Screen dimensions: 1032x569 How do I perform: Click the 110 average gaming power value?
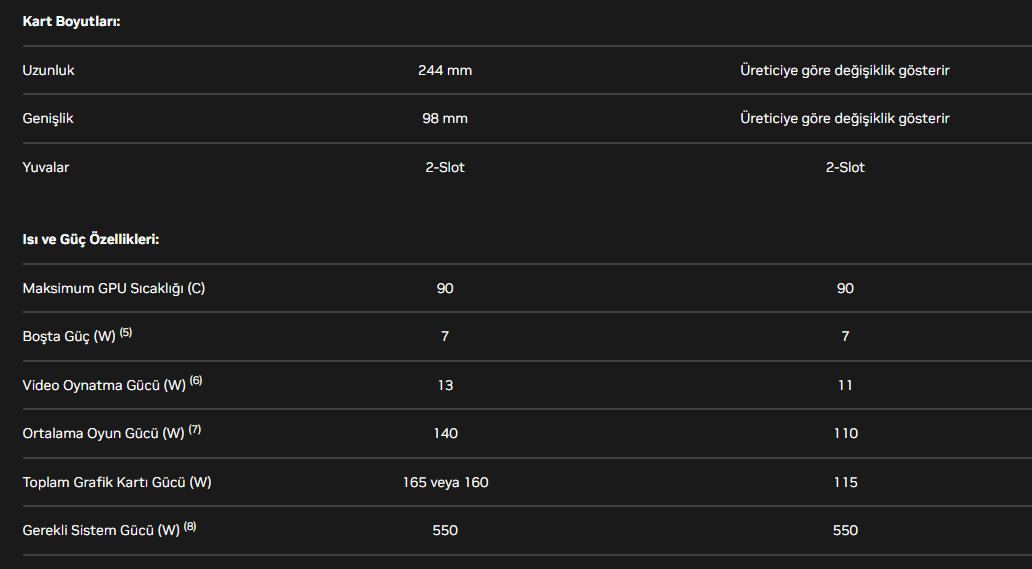pos(845,434)
